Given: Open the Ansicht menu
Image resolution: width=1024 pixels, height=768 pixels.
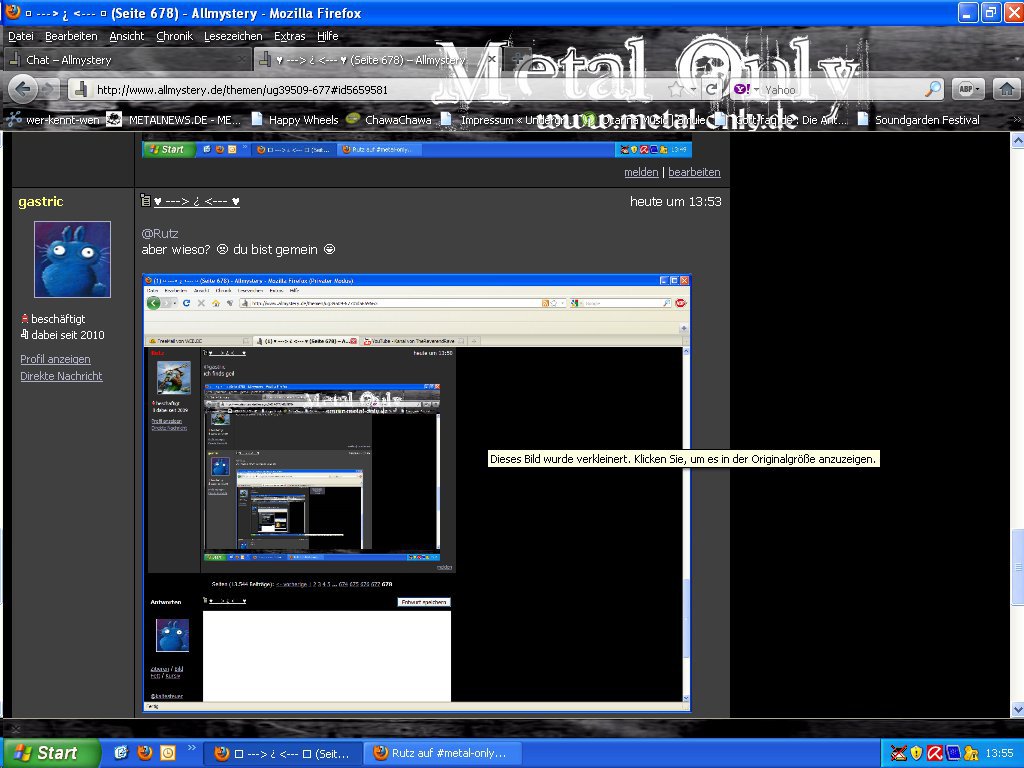Looking at the screenshot, I should point(127,36).
